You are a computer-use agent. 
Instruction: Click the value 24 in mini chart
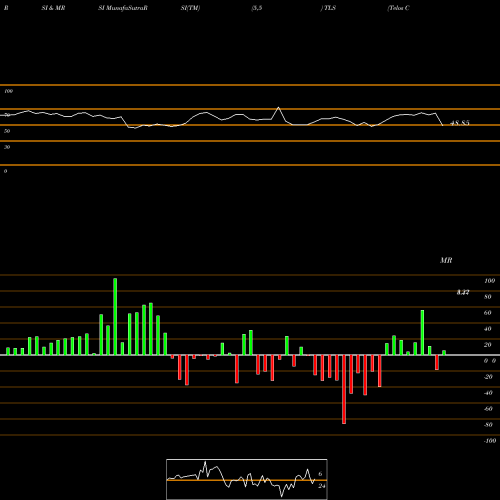click(x=322, y=486)
